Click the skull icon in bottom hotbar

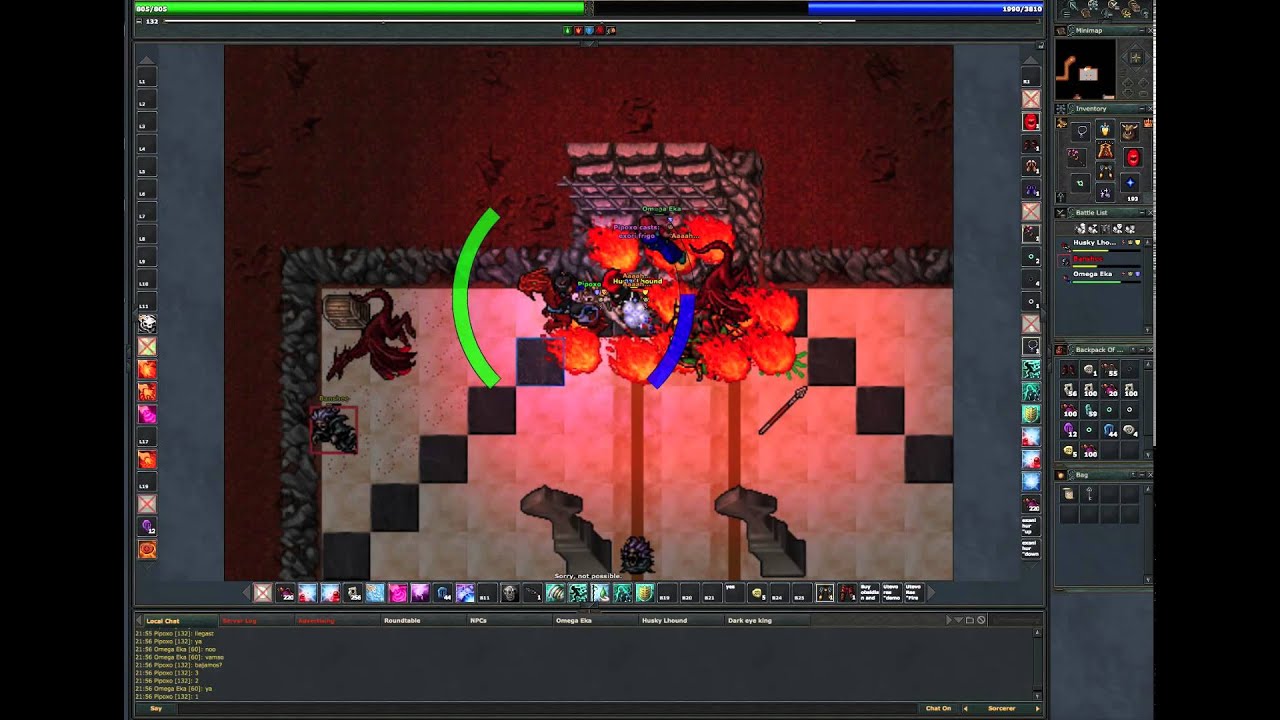point(509,593)
